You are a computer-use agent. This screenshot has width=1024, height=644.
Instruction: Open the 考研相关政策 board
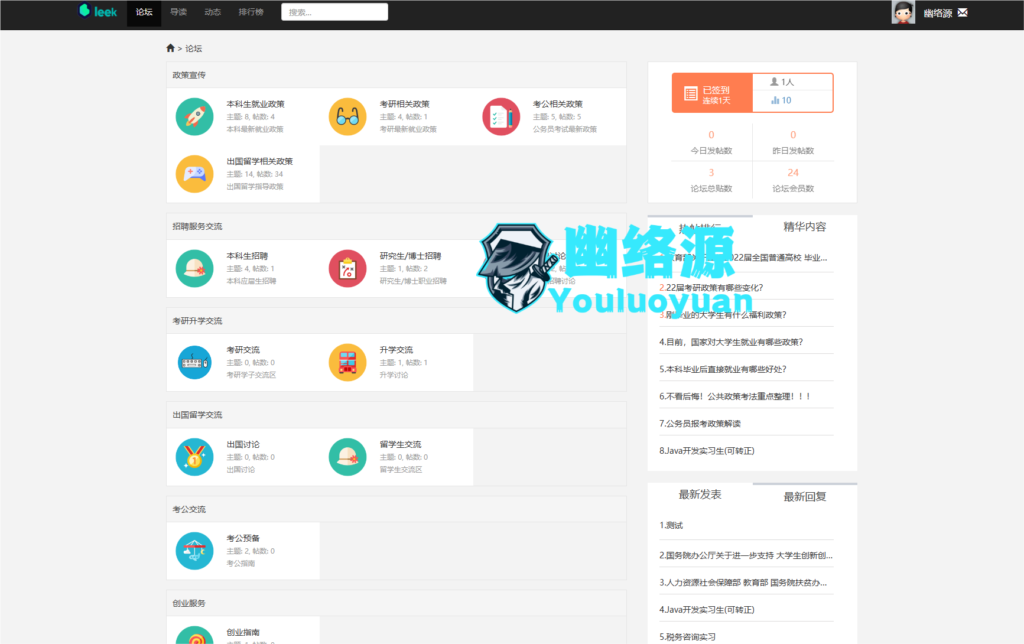pos(404,104)
